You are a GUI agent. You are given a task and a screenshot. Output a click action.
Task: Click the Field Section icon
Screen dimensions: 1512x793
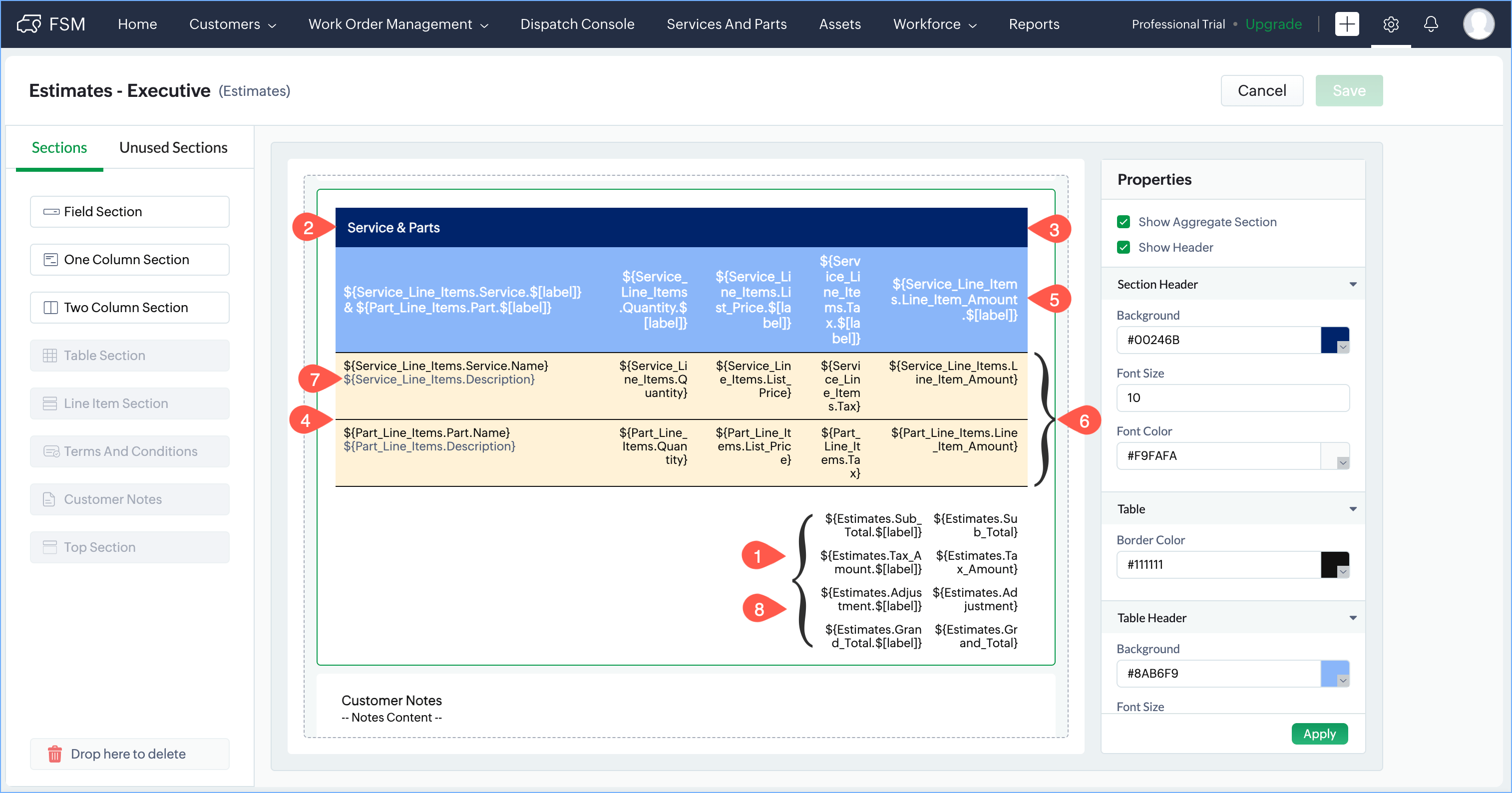[x=51, y=211]
